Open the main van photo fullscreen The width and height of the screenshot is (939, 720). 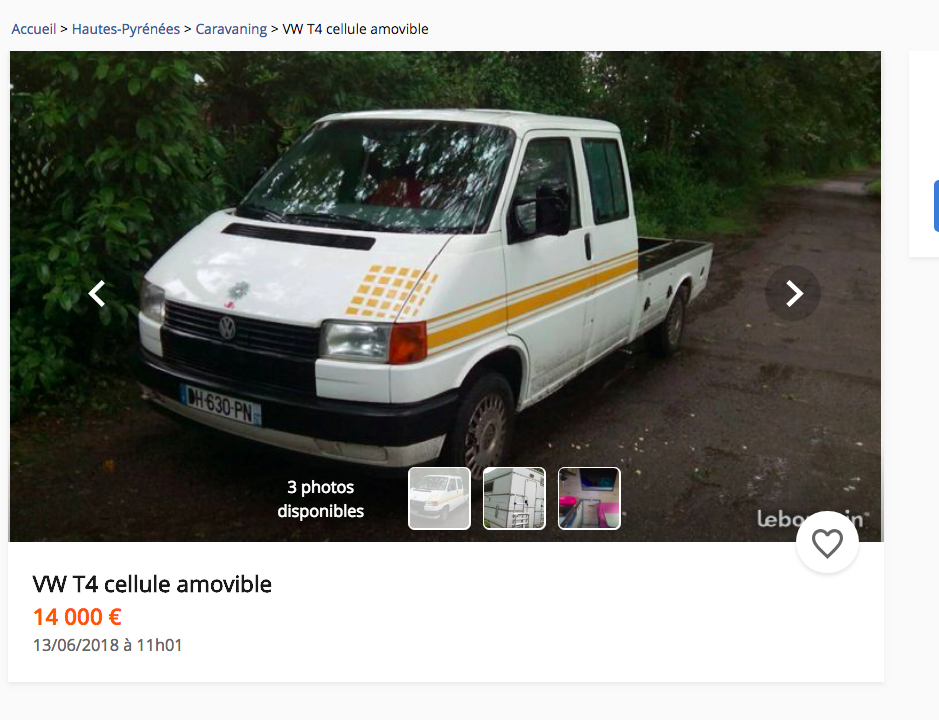click(x=445, y=270)
